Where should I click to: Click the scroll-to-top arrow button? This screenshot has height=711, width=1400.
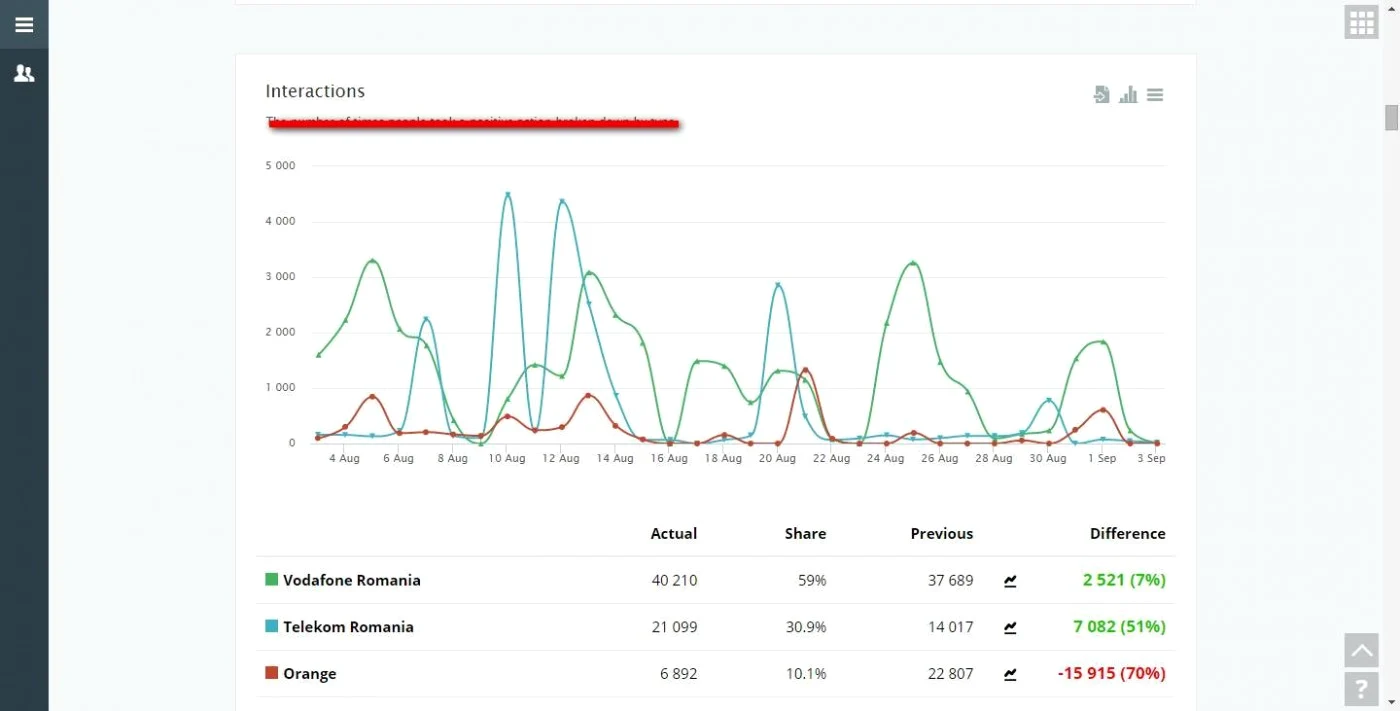[1362, 650]
